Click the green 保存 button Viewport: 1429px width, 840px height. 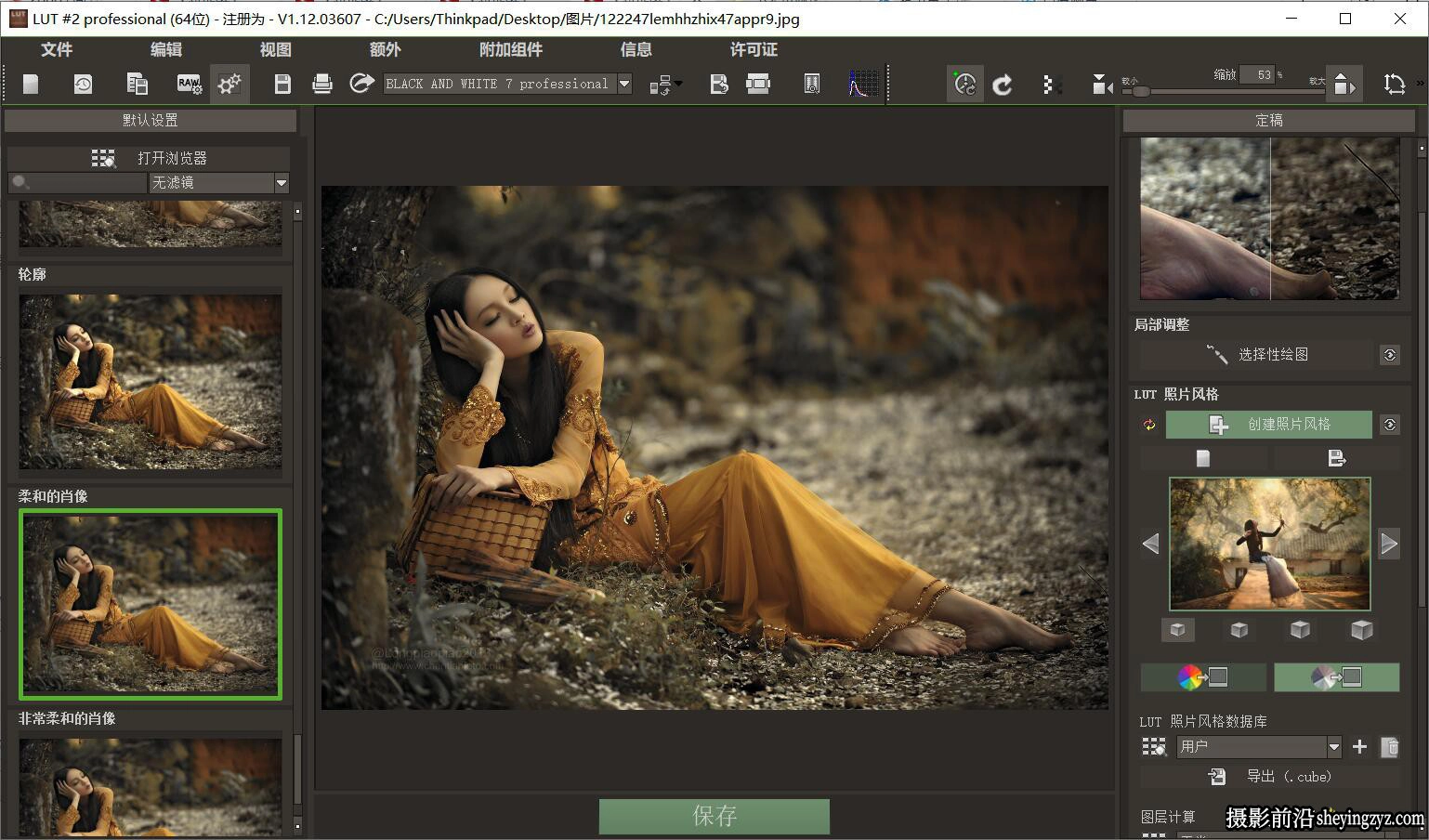click(x=714, y=816)
